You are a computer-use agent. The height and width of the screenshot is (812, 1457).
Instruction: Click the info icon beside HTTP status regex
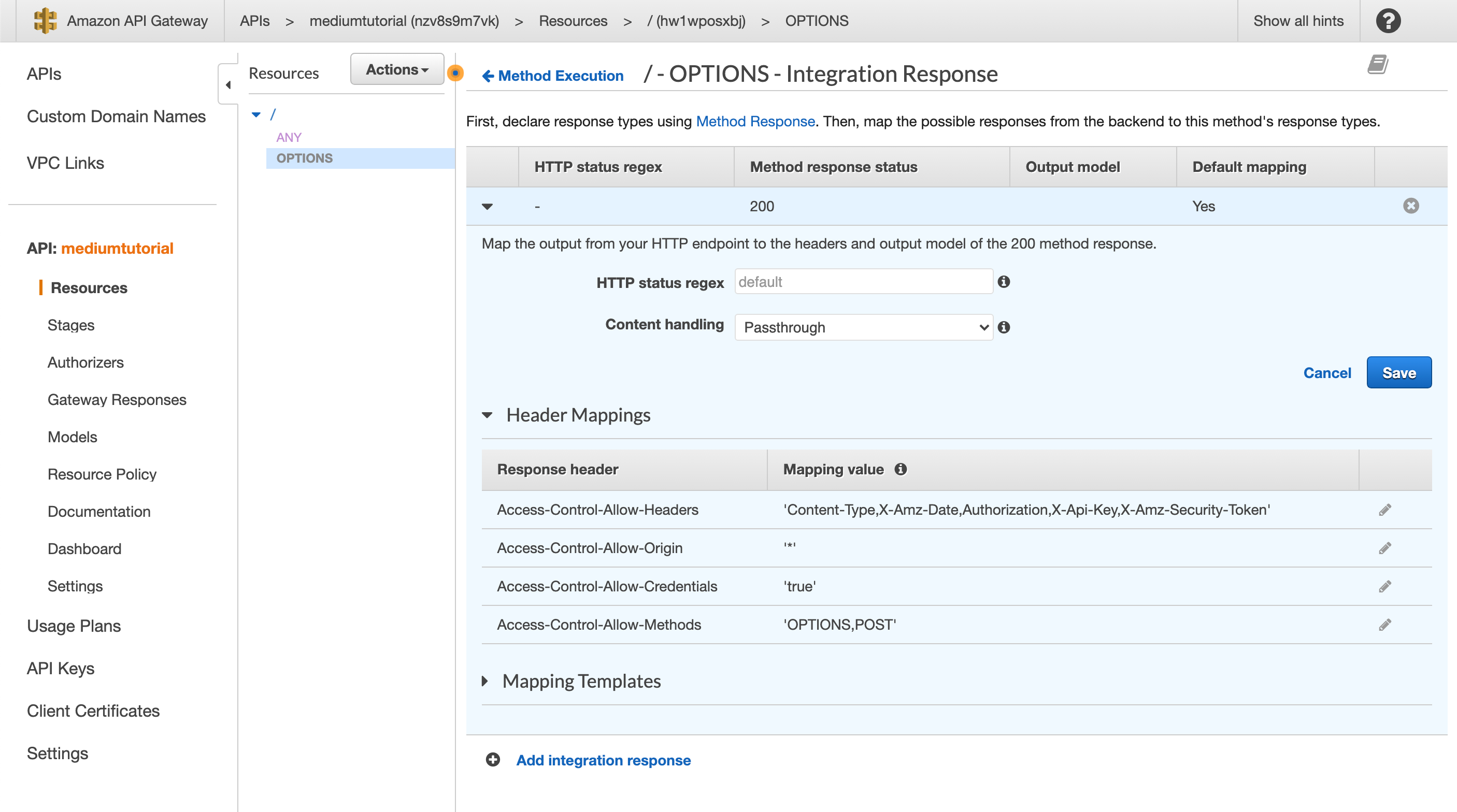(x=1004, y=282)
